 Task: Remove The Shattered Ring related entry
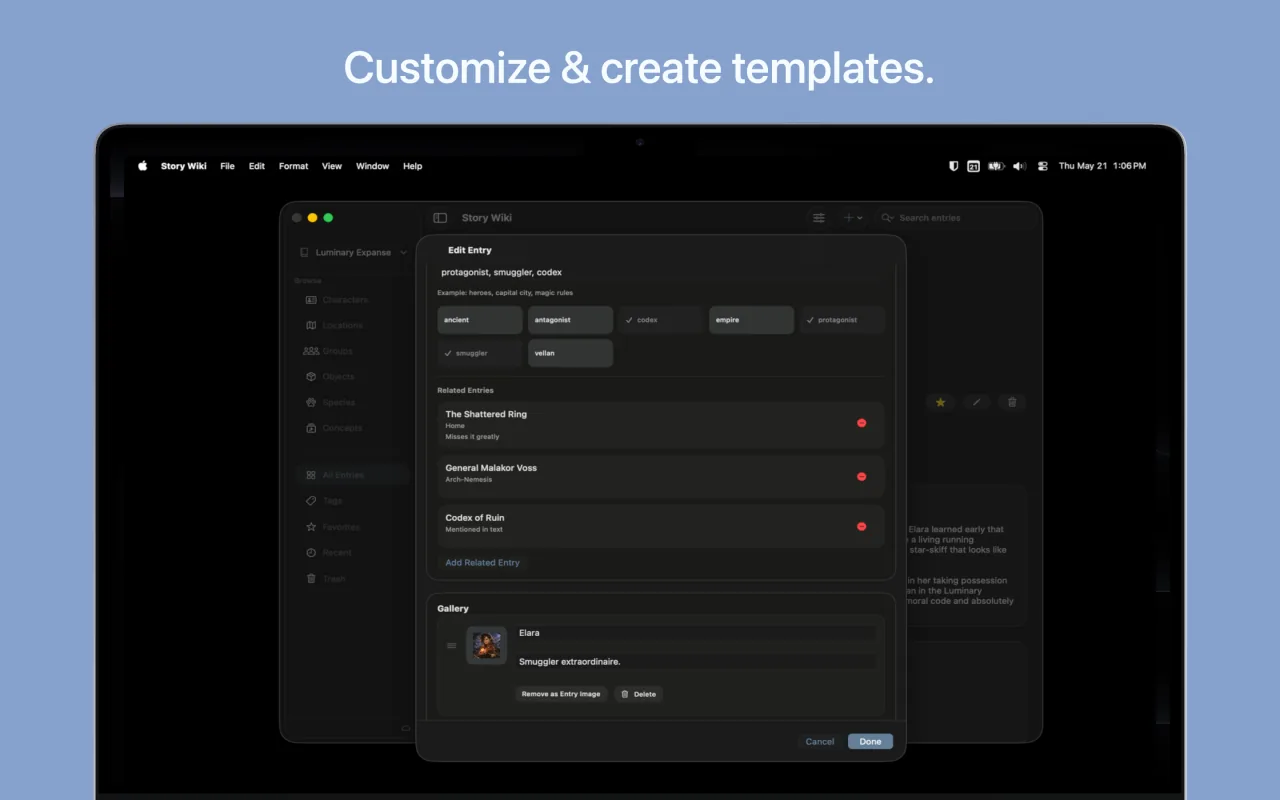point(862,423)
